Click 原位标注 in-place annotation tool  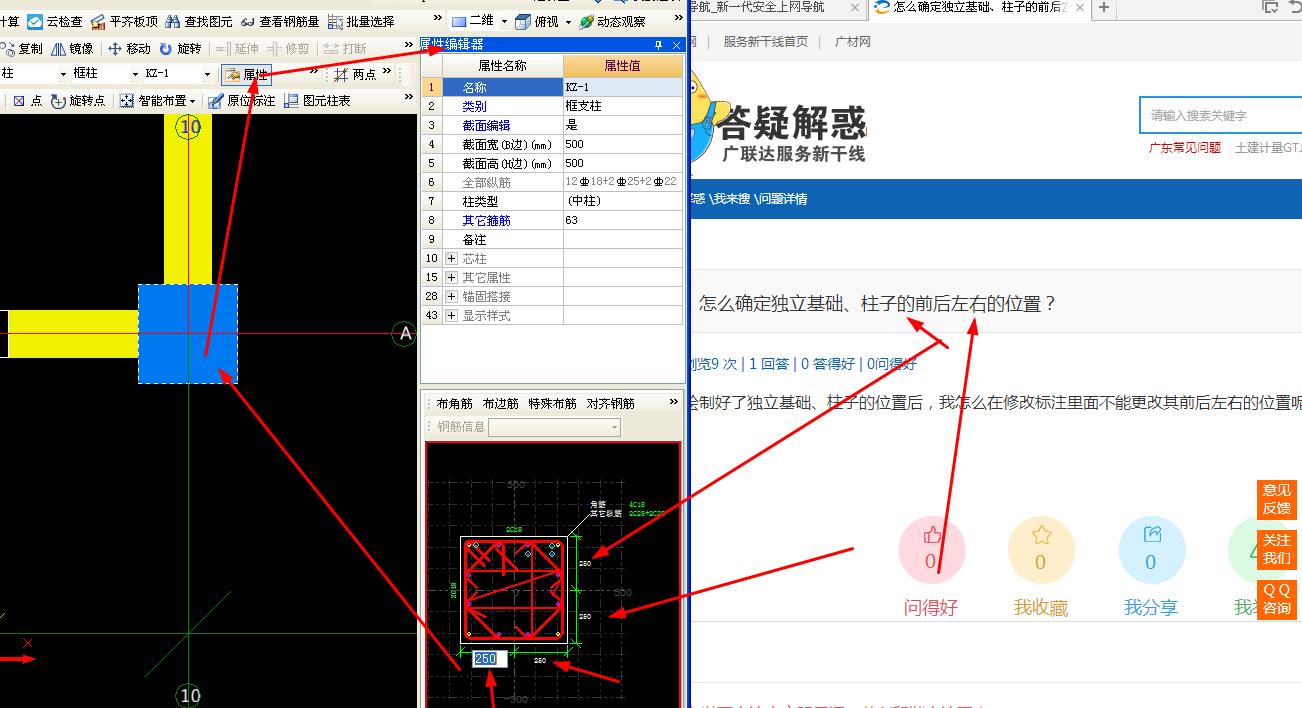(241, 101)
